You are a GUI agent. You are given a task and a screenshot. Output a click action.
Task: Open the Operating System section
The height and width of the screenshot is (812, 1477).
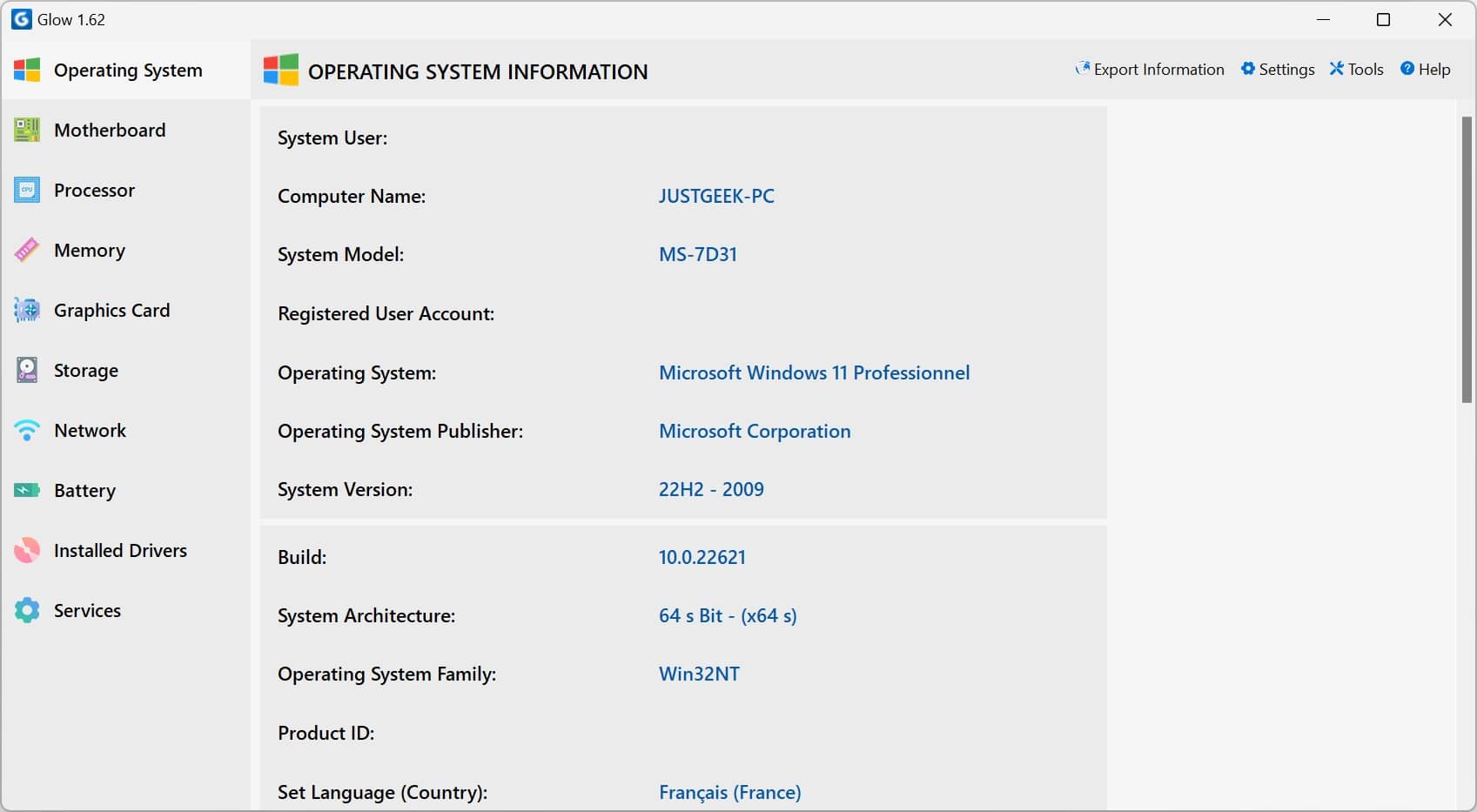[x=125, y=70]
